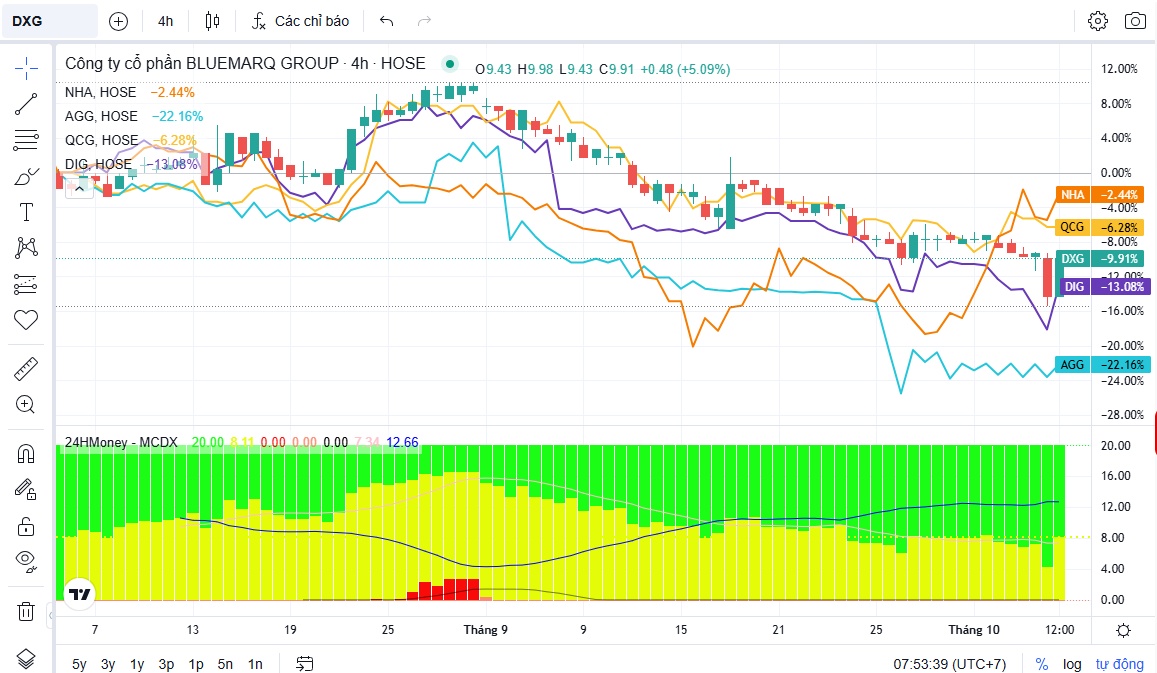Toggle lock all drawings

click(26, 525)
